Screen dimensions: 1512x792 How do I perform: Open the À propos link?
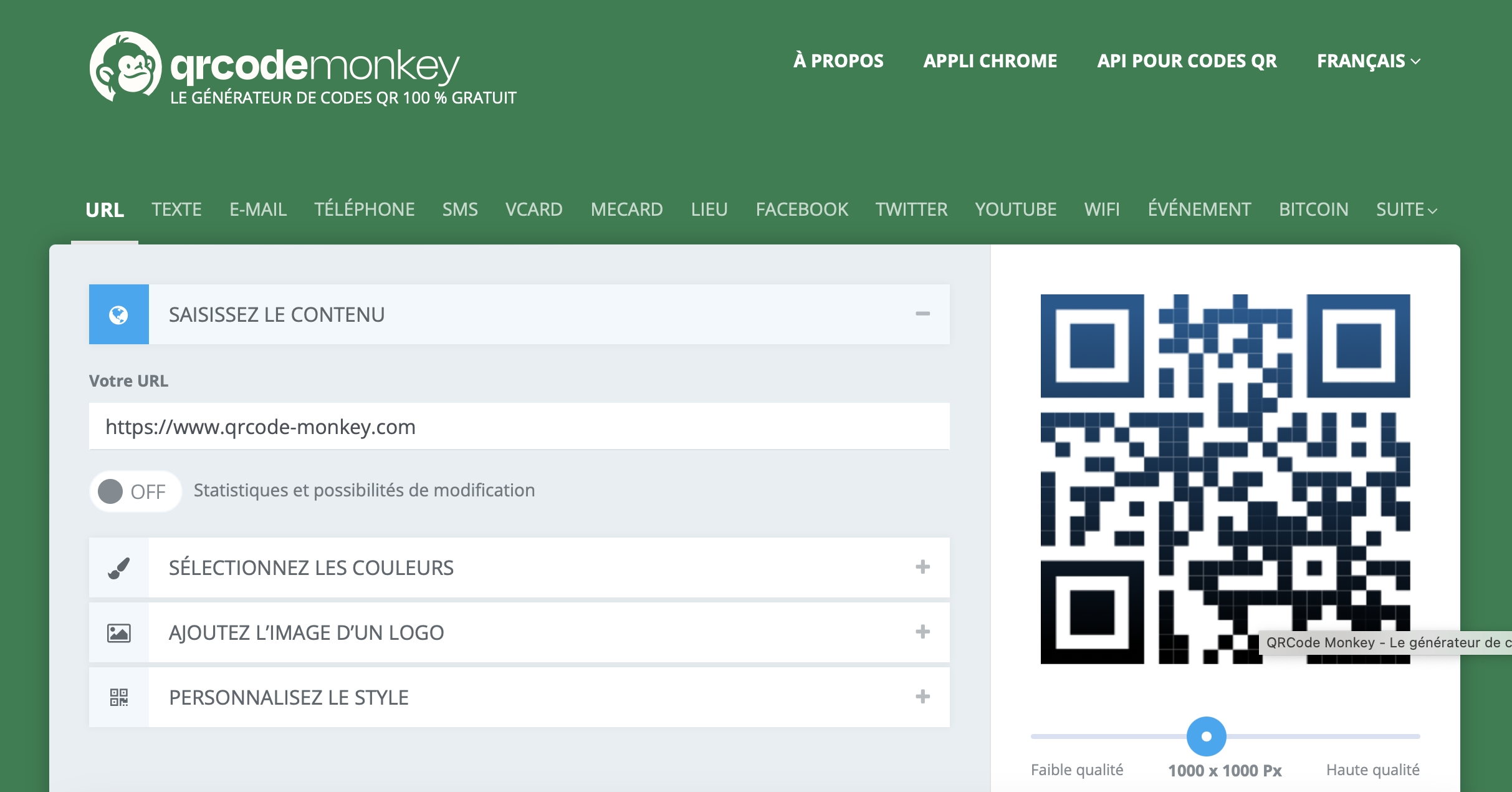[x=838, y=61]
